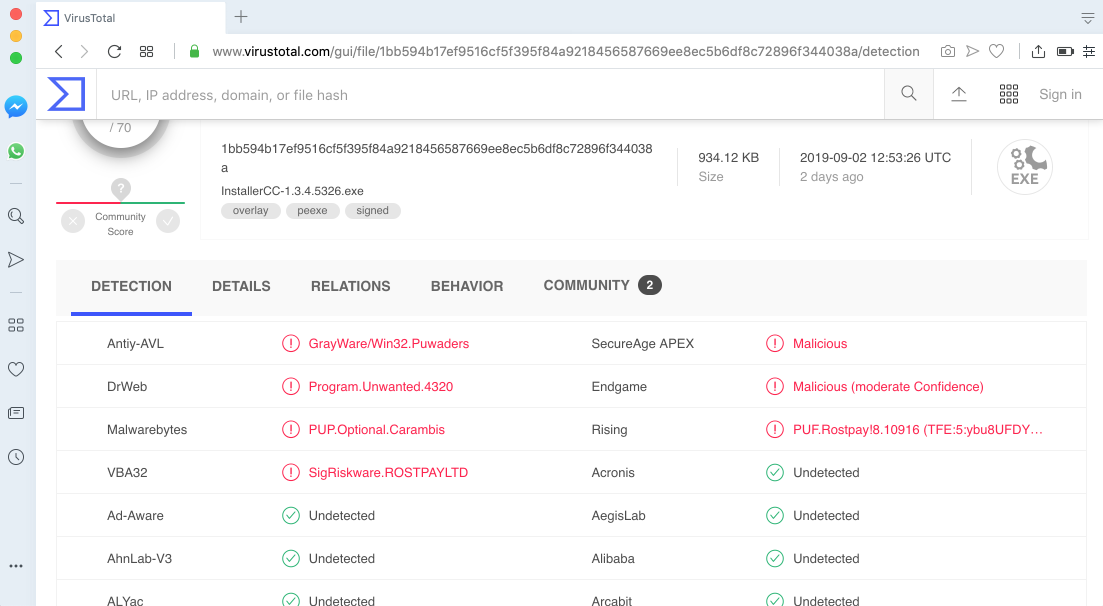The width and height of the screenshot is (1103, 606).
Task: Open start page grid button in toolbar
Action: pos(146,51)
